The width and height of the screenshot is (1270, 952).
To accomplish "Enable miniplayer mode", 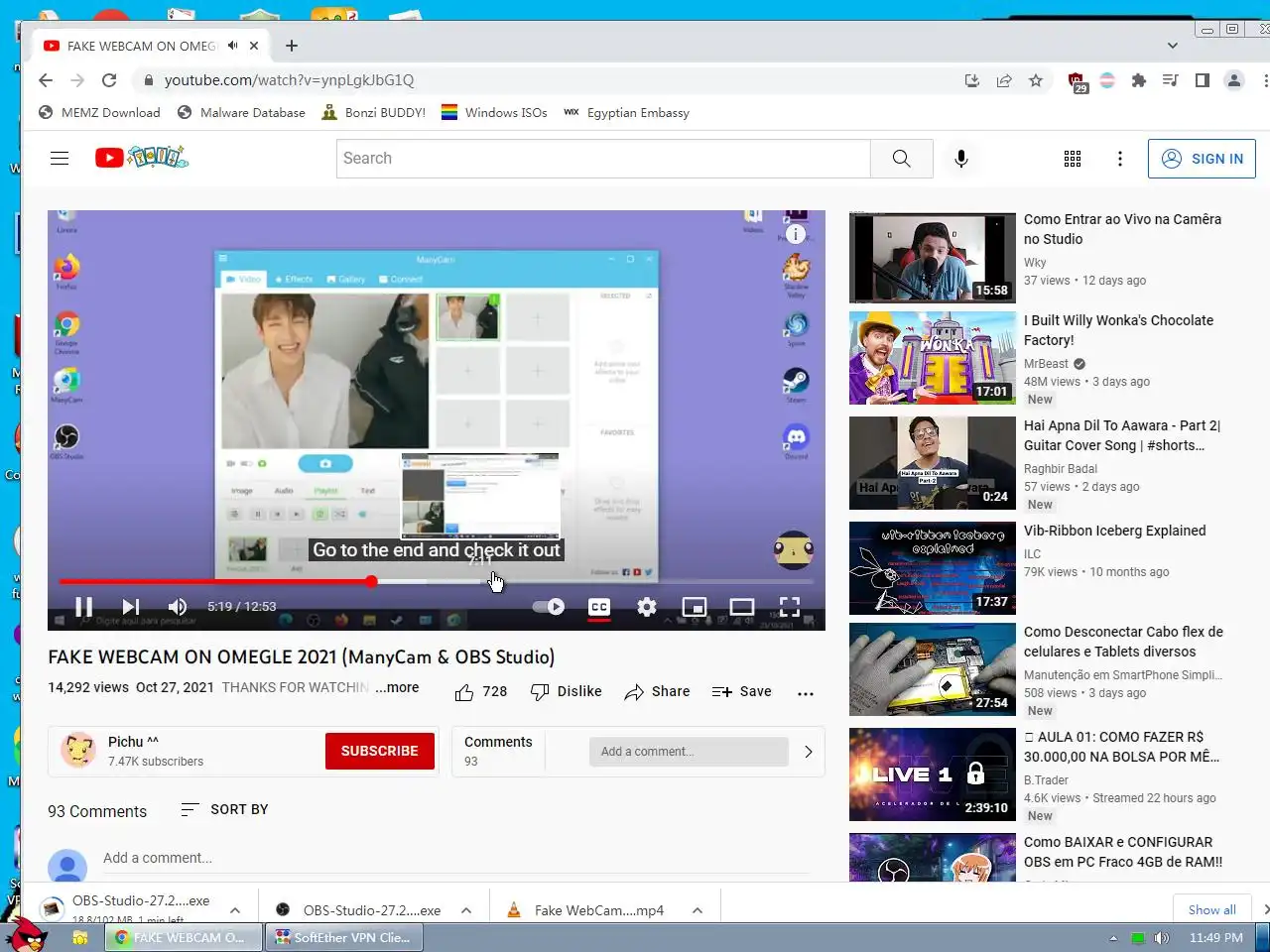I will pos(695,607).
